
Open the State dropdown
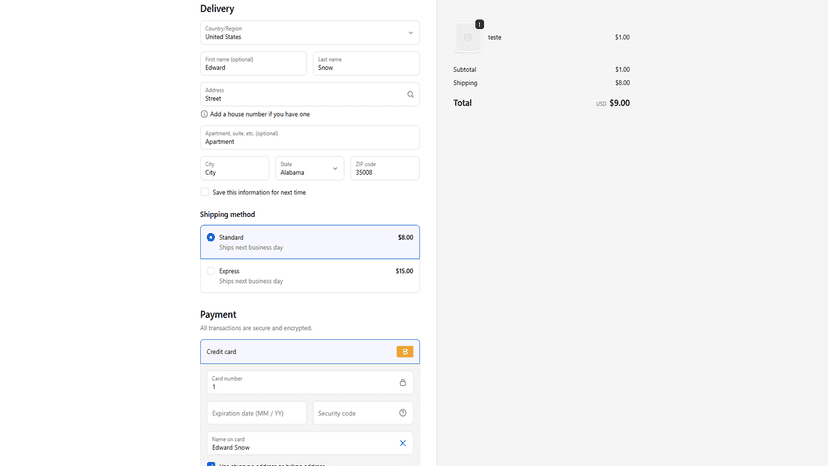pos(309,169)
